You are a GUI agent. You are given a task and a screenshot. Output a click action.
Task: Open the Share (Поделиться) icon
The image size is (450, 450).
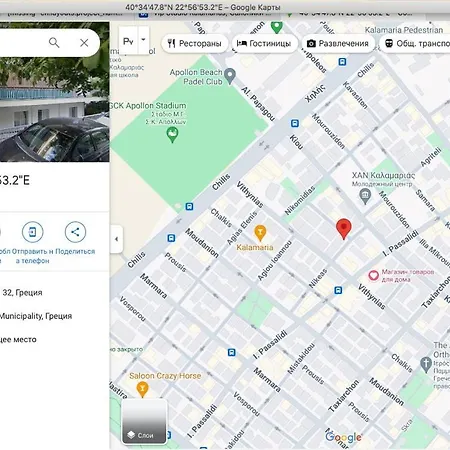[x=75, y=232]
